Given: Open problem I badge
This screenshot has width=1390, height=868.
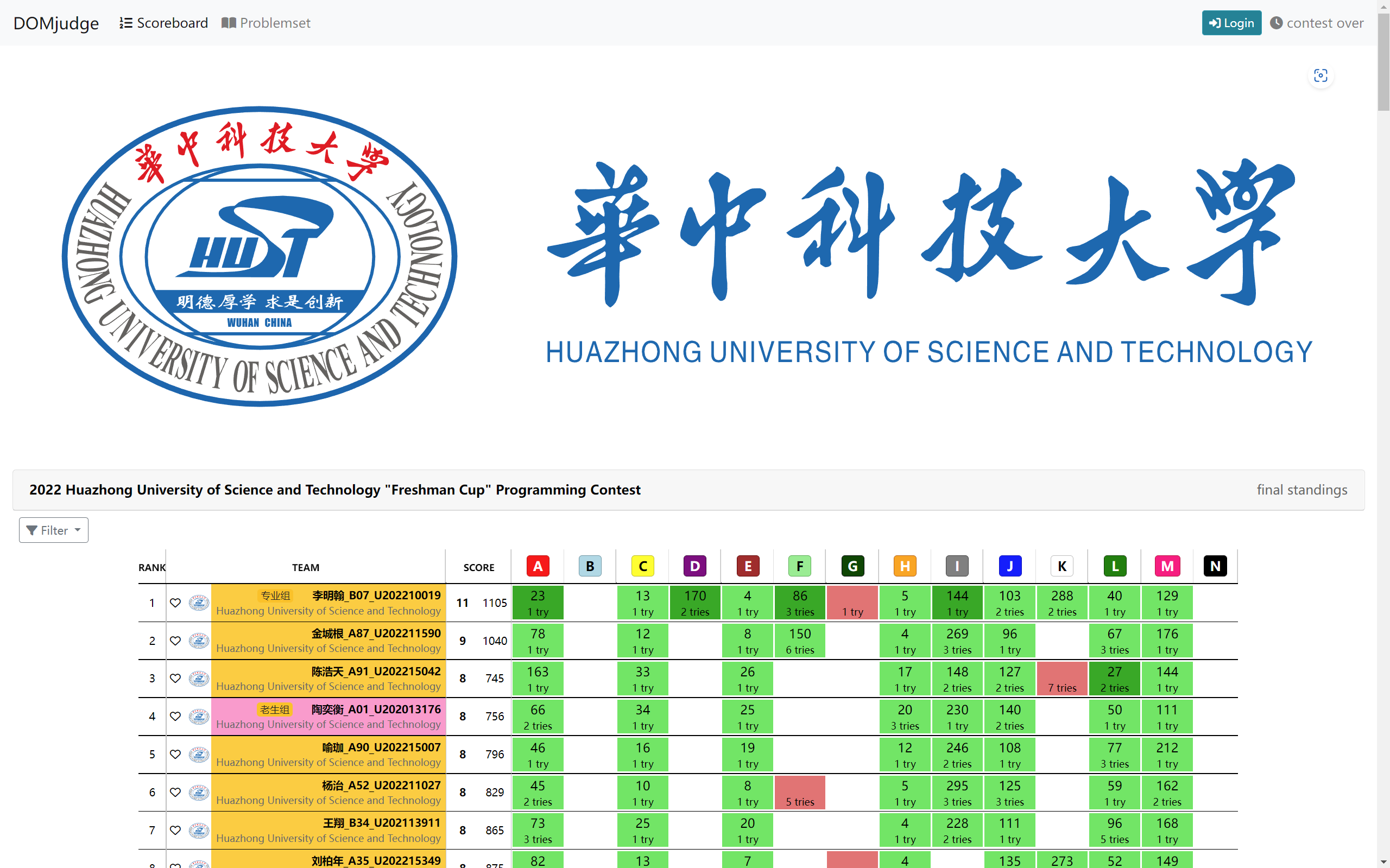Looking at the screenshot, I should pyautogui.click(x=957, y=566).
